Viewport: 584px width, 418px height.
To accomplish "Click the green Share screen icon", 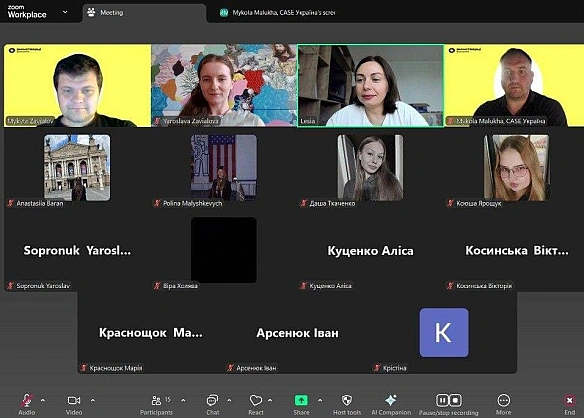I will [301, 400].
